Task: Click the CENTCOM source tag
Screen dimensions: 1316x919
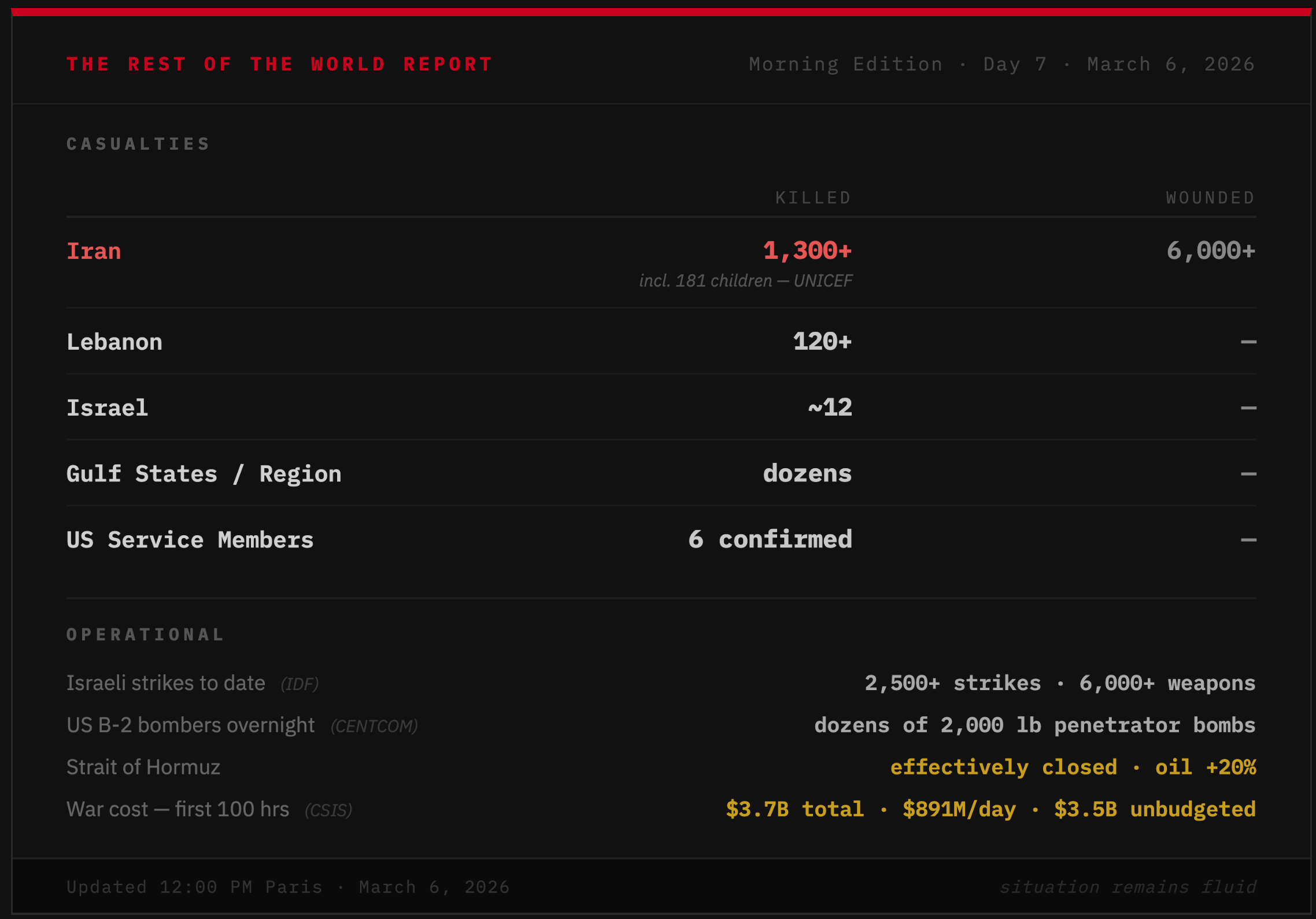Action: [x=374, y=726]
